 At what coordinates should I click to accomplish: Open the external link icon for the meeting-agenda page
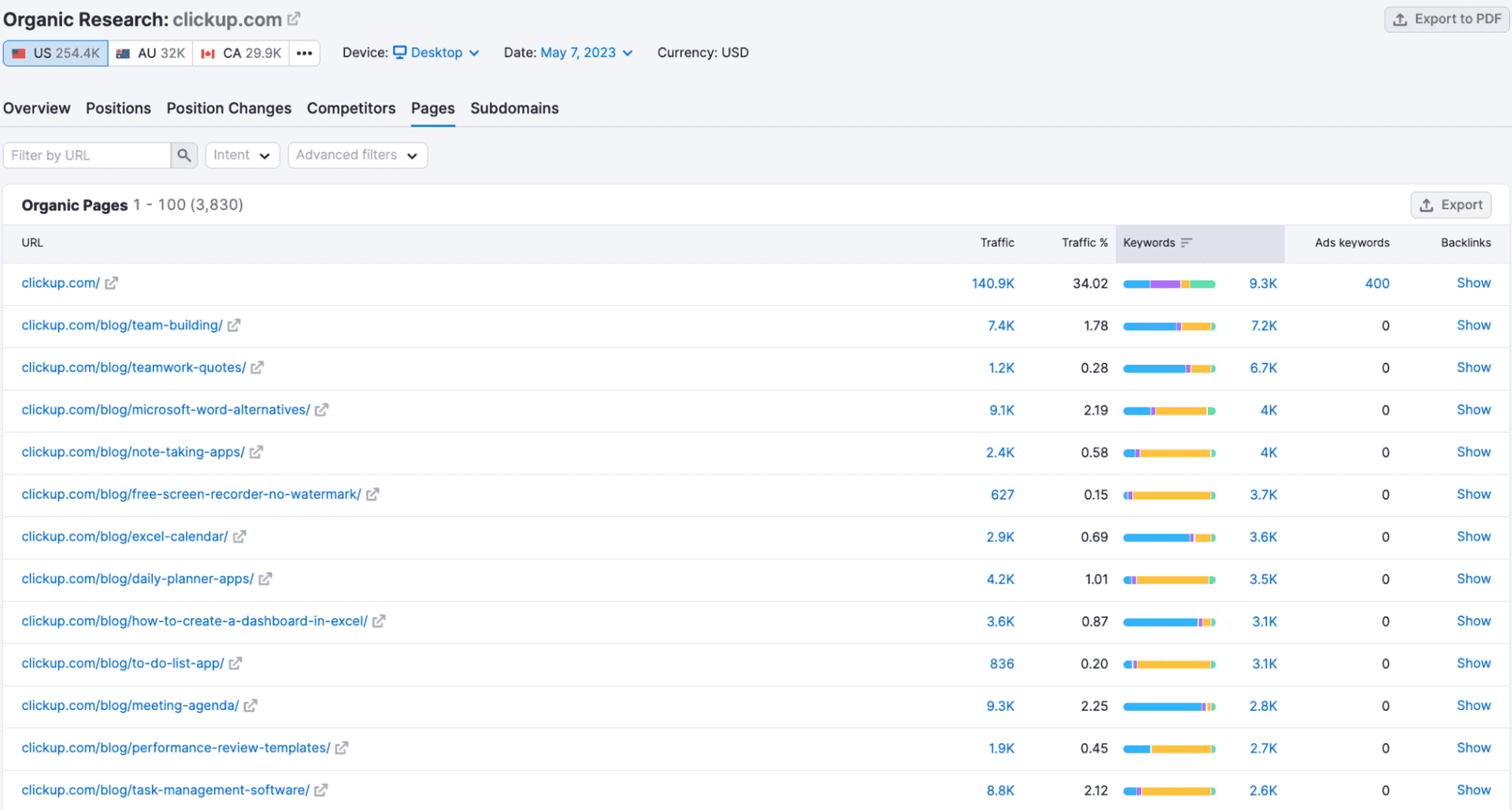250,706
